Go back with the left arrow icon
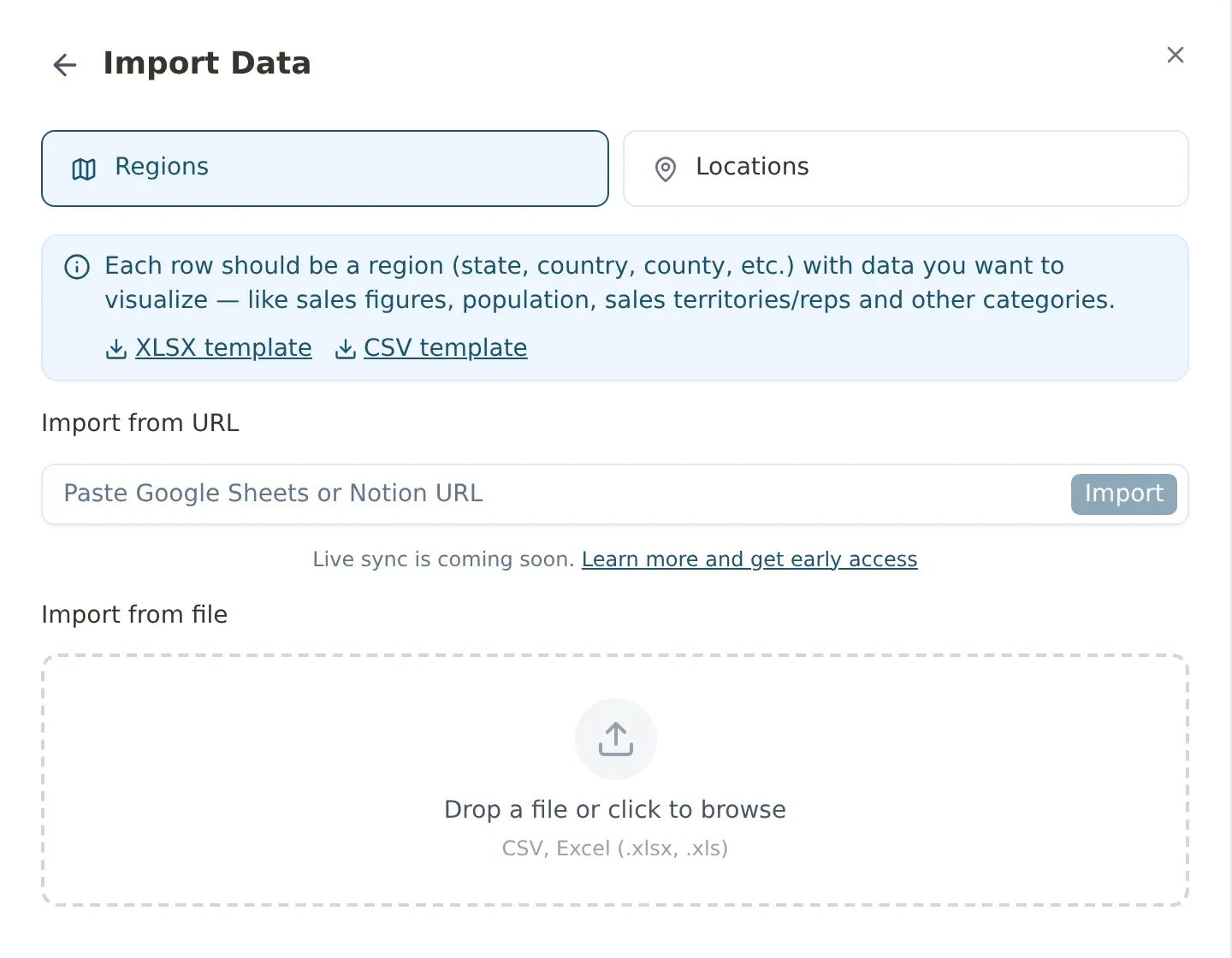This screenshot has width=1232, height=958. (x=65, y=65)
